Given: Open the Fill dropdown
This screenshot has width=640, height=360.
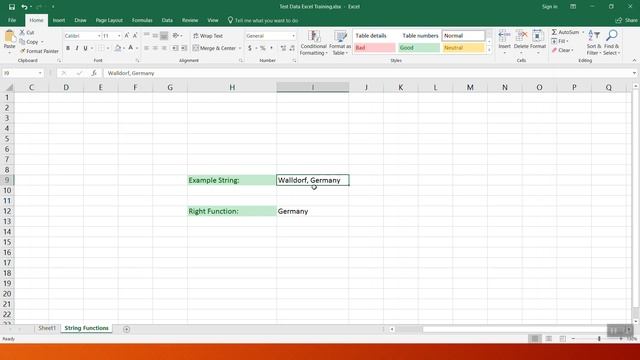Looking at the screenshot, I should tap(560, 41).
